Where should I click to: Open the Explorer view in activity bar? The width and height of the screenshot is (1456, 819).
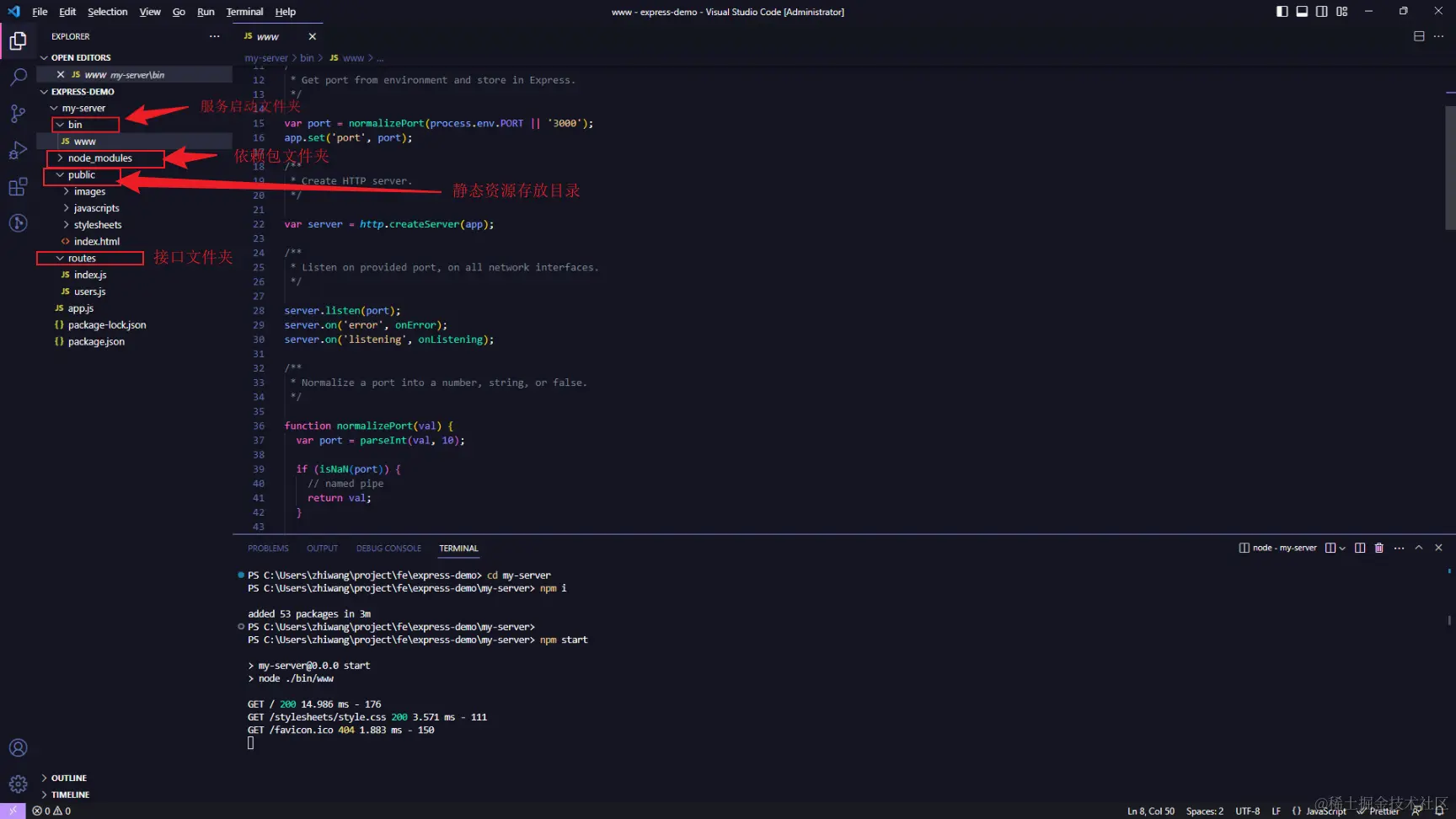(18, 40)
